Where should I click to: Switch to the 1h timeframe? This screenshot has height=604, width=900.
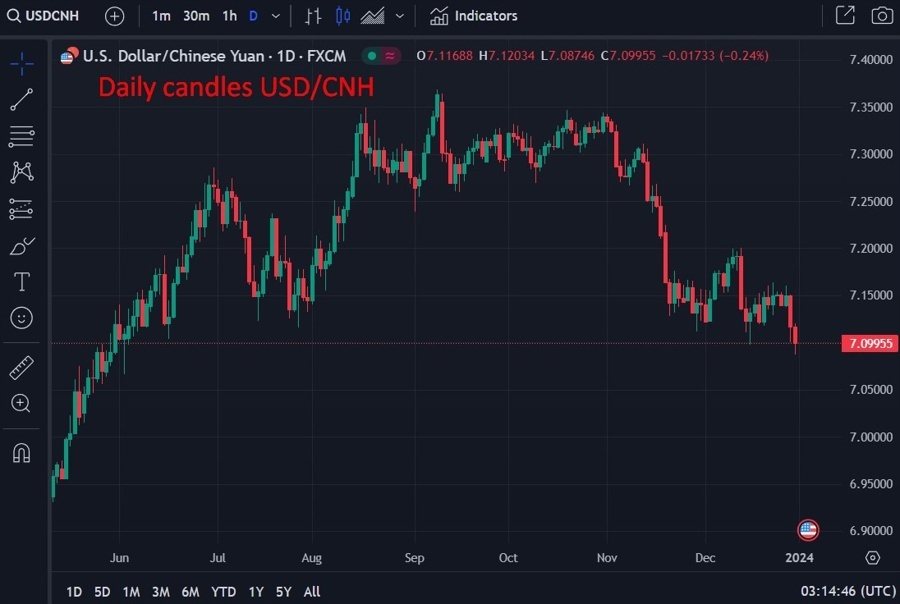[230, 16]
